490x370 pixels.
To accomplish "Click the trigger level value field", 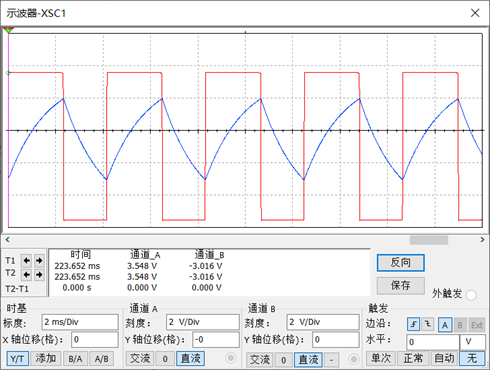I will click(433, 342).
